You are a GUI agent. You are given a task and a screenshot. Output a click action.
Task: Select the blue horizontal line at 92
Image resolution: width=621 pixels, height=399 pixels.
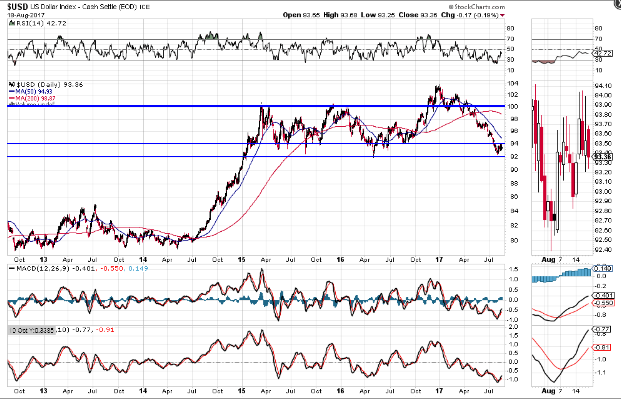click(256, 157)
